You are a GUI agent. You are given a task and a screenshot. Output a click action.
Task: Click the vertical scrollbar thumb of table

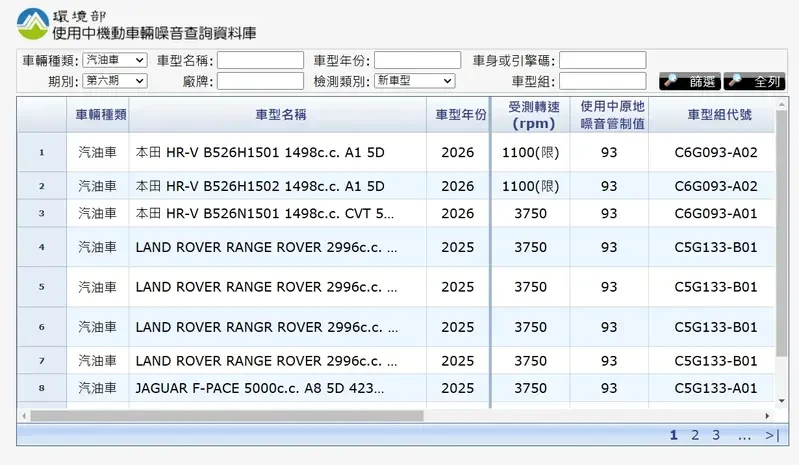tap(782, 233)
